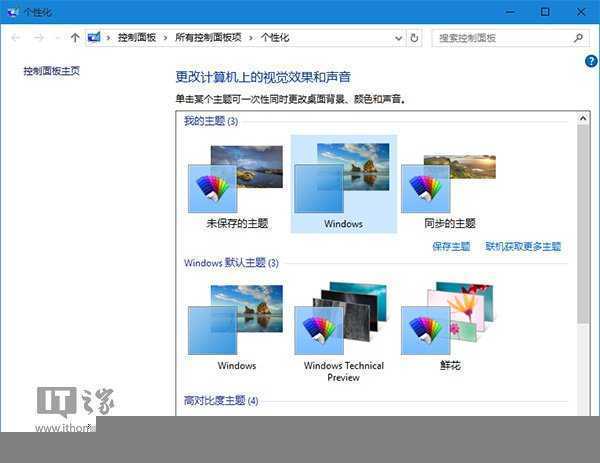Click the Control Panel icon in address bar
Image resolution: width=600 pixels, height=463 pixels.
(x=94, y=37)
